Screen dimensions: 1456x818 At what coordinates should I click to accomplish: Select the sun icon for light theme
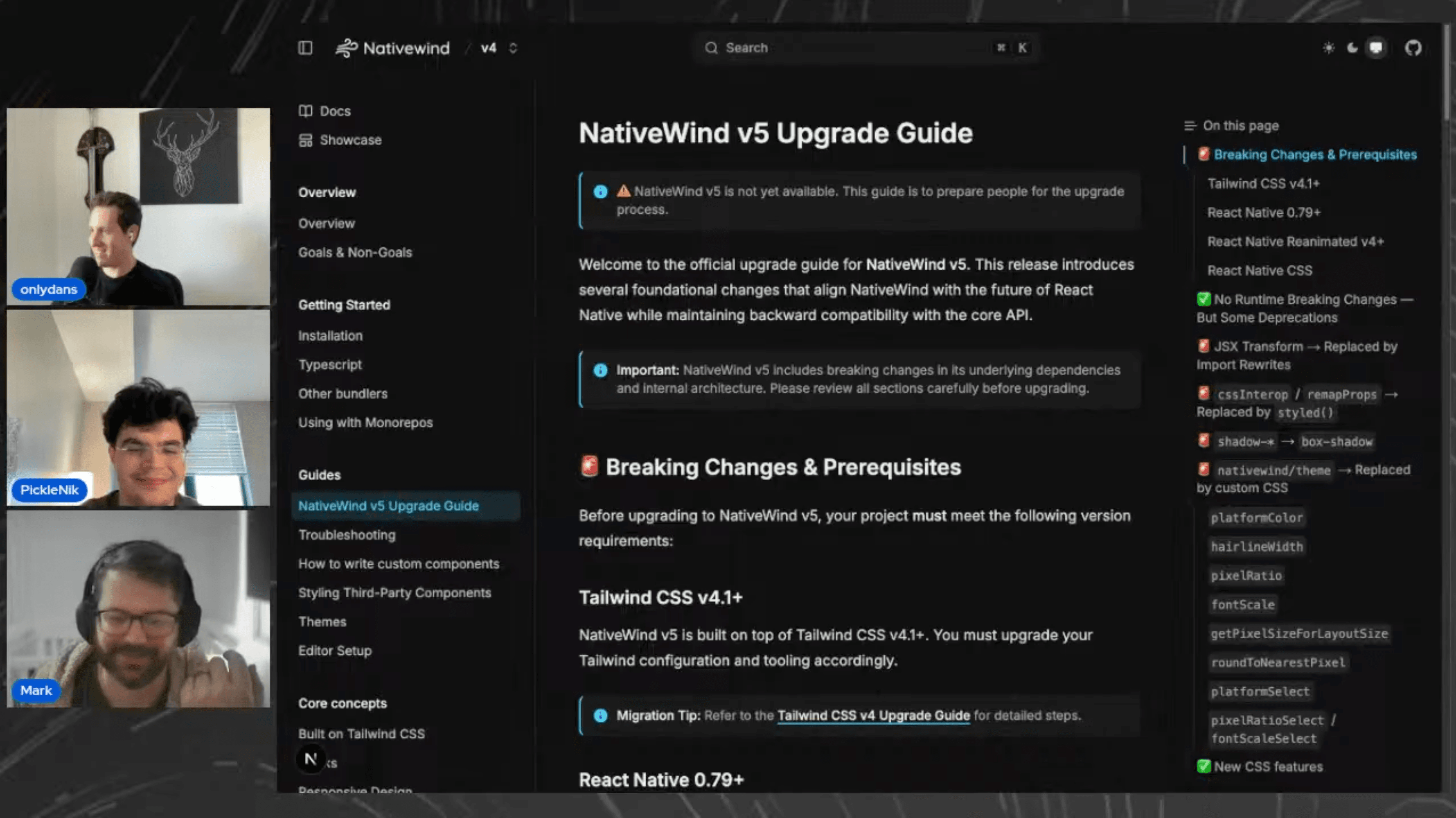1329,48
